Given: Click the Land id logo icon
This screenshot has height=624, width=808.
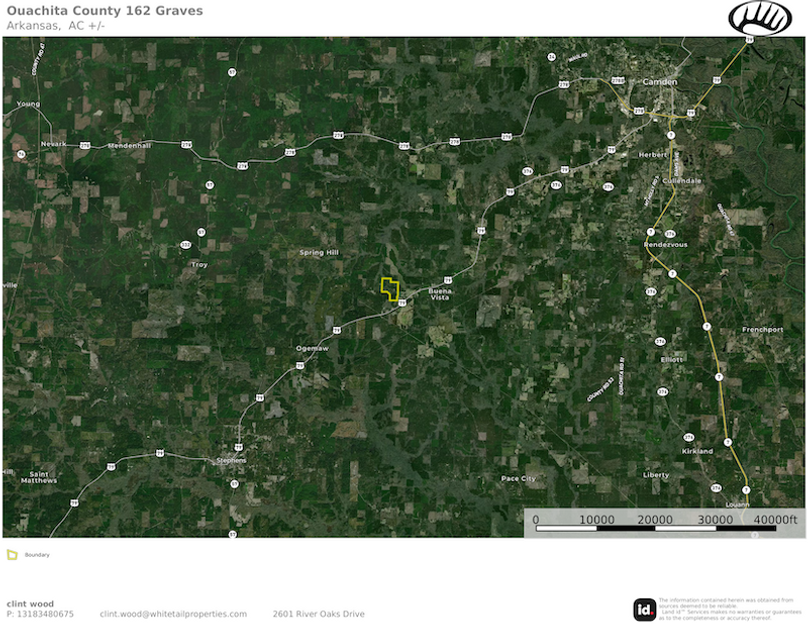Looking at the screenshot, I should coord(644,610).
